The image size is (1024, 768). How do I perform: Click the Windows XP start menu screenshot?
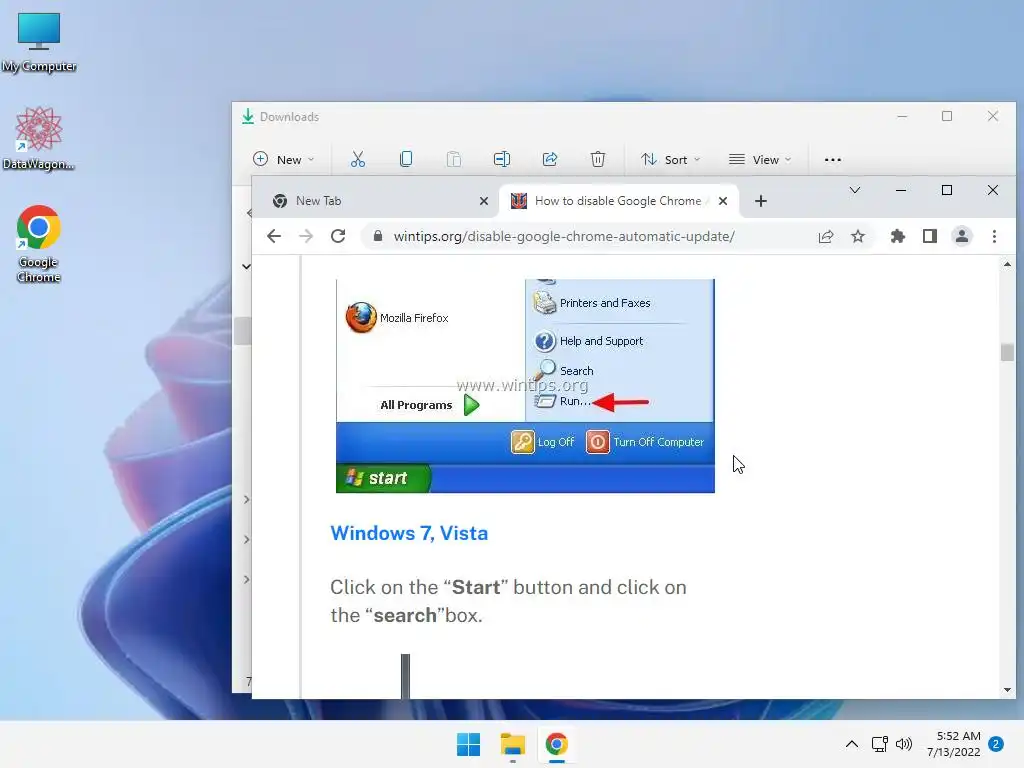click(525, 386)
